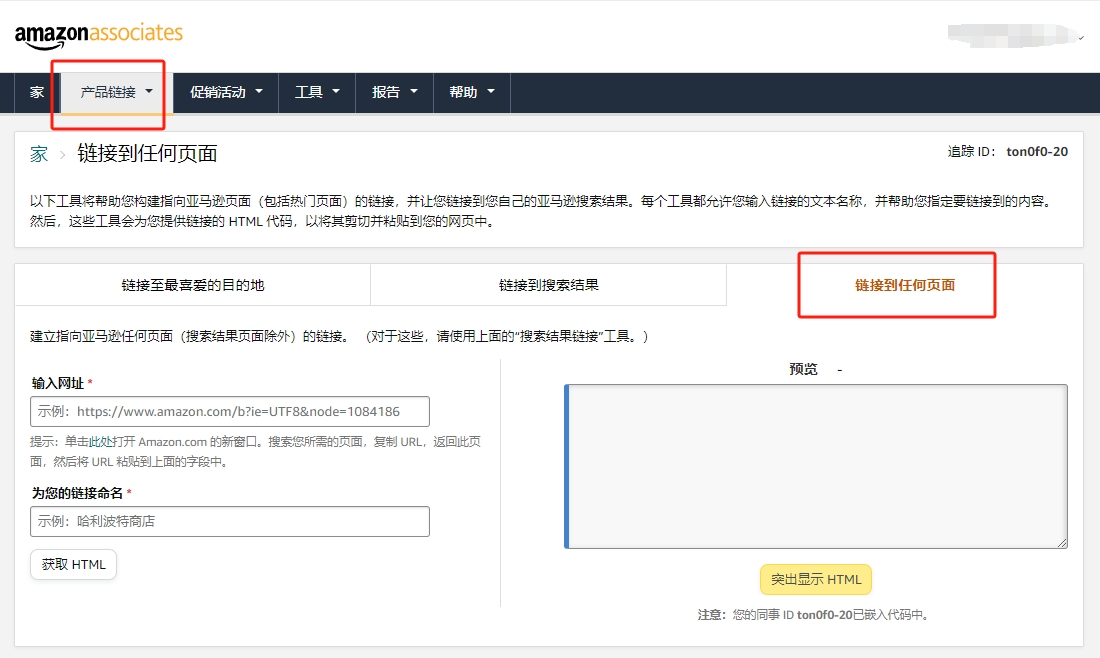
Task: Click the 家 breadcrumb link
Action: (x=39, y=154)
